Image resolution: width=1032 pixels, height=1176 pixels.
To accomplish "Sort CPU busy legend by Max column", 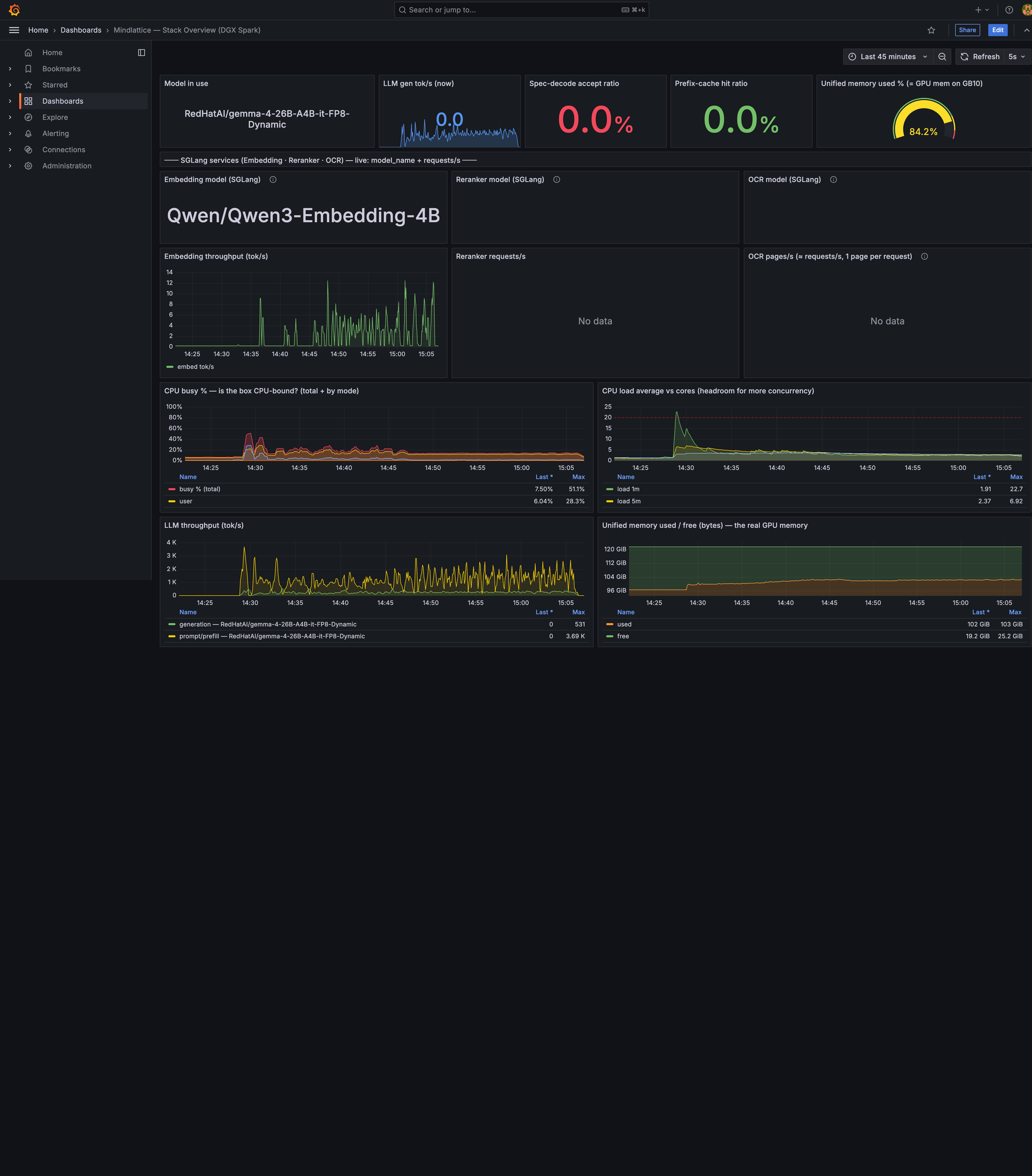I will coord(578,477).
